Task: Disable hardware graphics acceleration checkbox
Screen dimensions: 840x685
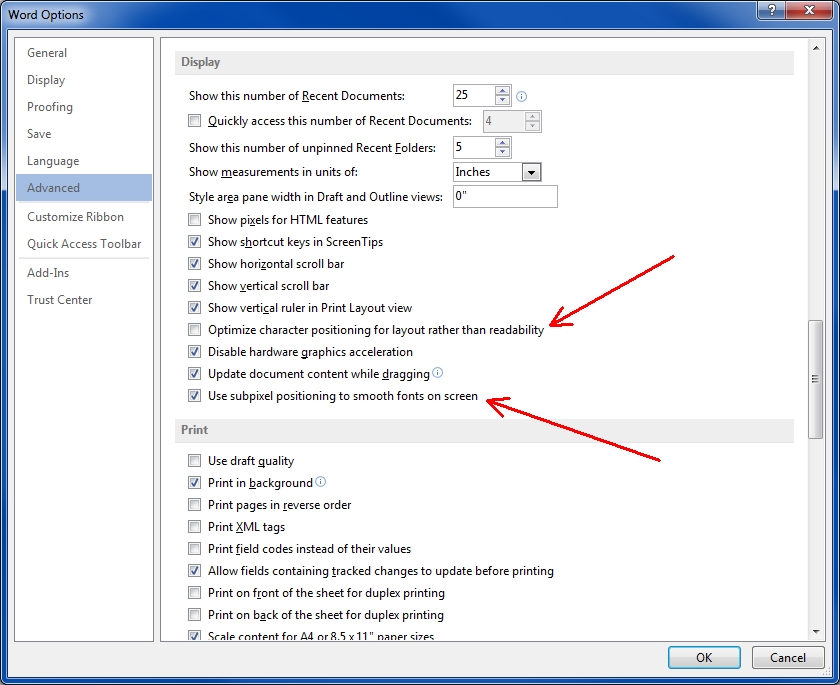Action: pyautogui.click(x=194, y=351)
